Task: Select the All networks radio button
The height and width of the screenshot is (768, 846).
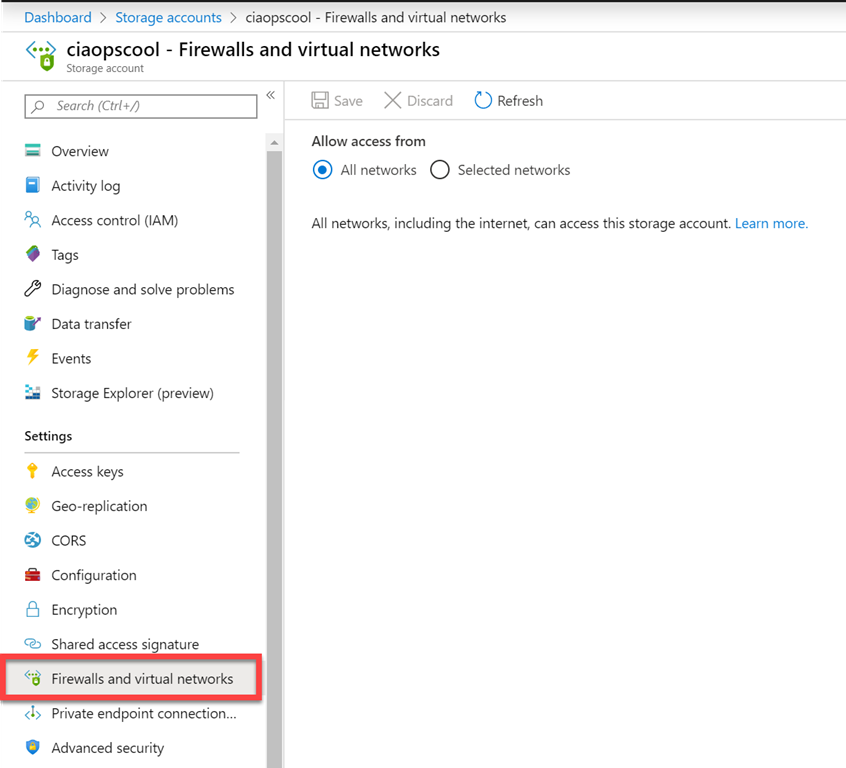Action: [x=322, y=170]
